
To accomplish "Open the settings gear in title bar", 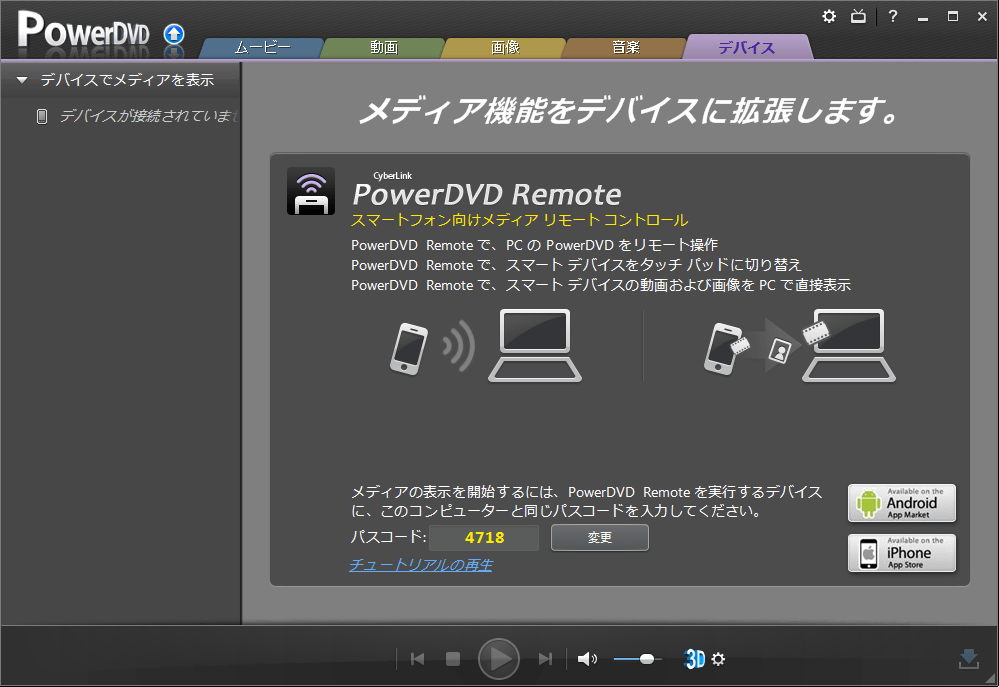I will (828, 17).
